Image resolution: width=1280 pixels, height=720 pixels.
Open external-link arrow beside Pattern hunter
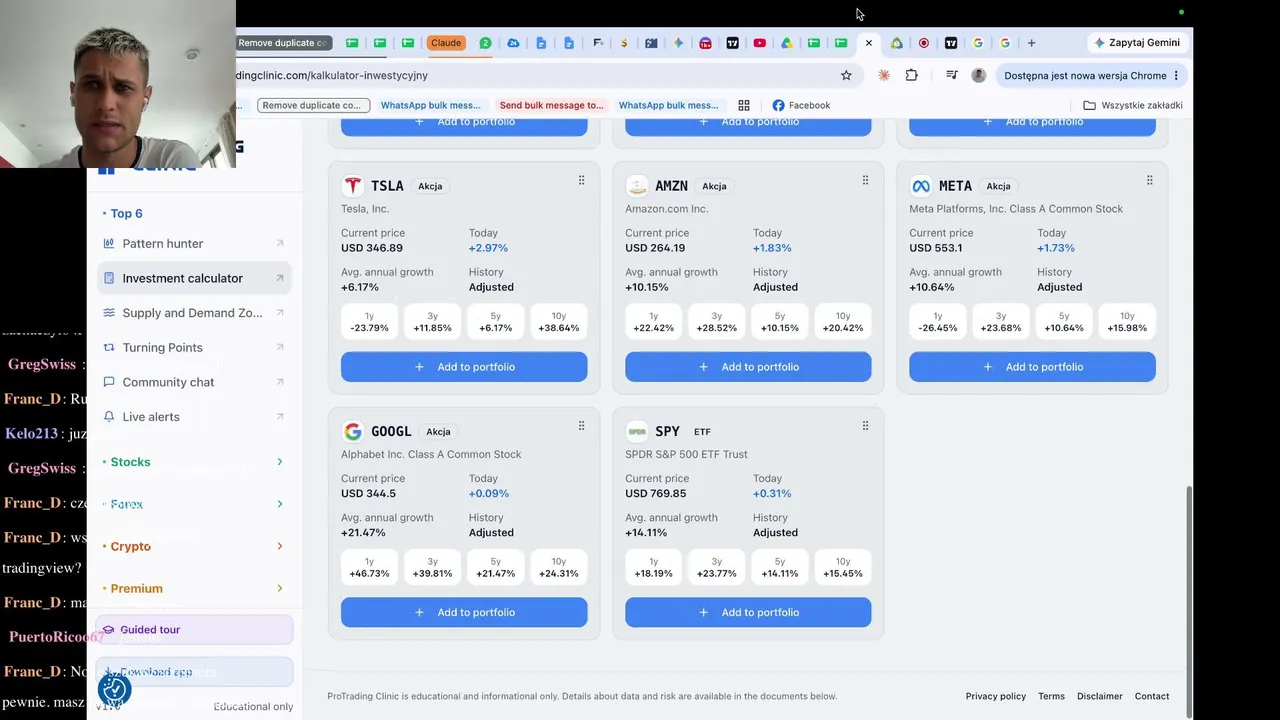280,244
